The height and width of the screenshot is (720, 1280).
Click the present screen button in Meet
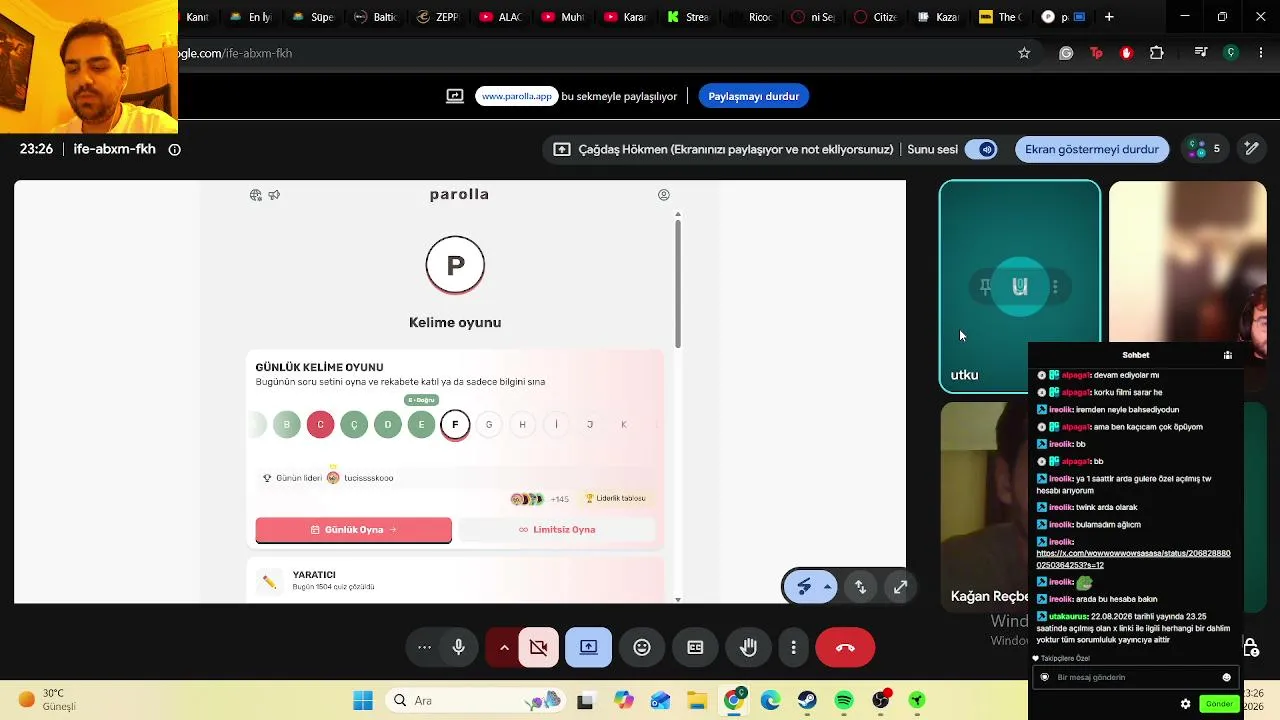[588, 647]
